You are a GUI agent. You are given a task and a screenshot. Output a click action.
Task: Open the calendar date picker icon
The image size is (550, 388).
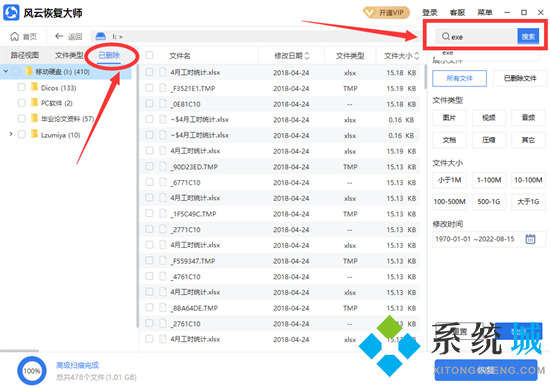530,239
